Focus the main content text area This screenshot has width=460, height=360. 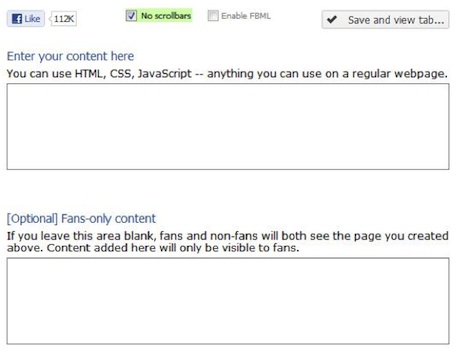(x=228, y=127)
